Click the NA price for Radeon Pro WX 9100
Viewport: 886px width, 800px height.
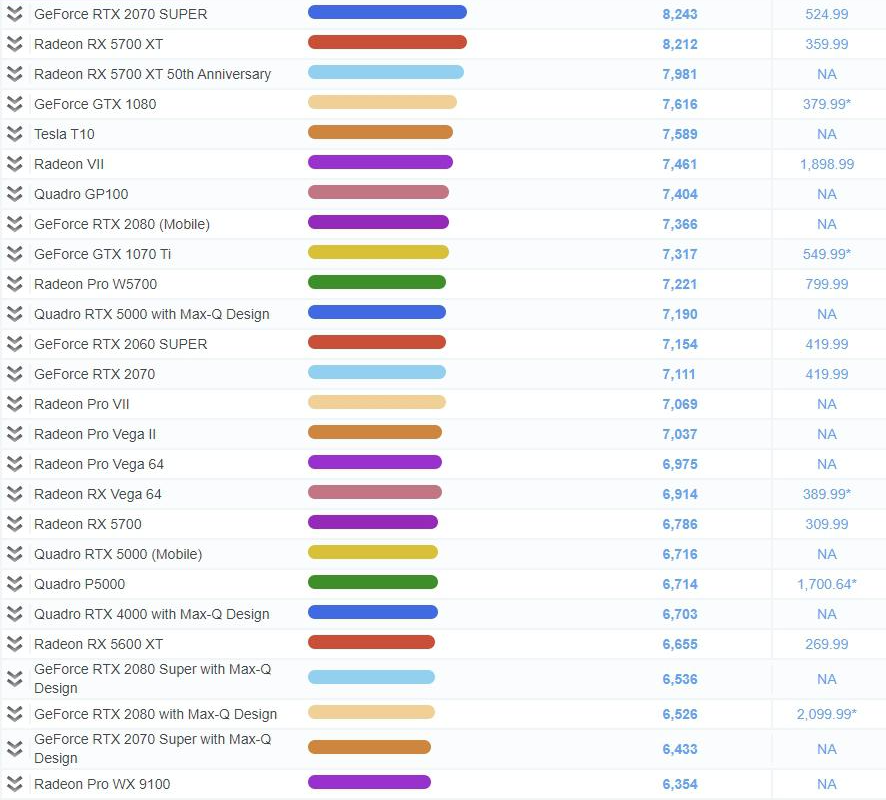[x=827, y=784]
